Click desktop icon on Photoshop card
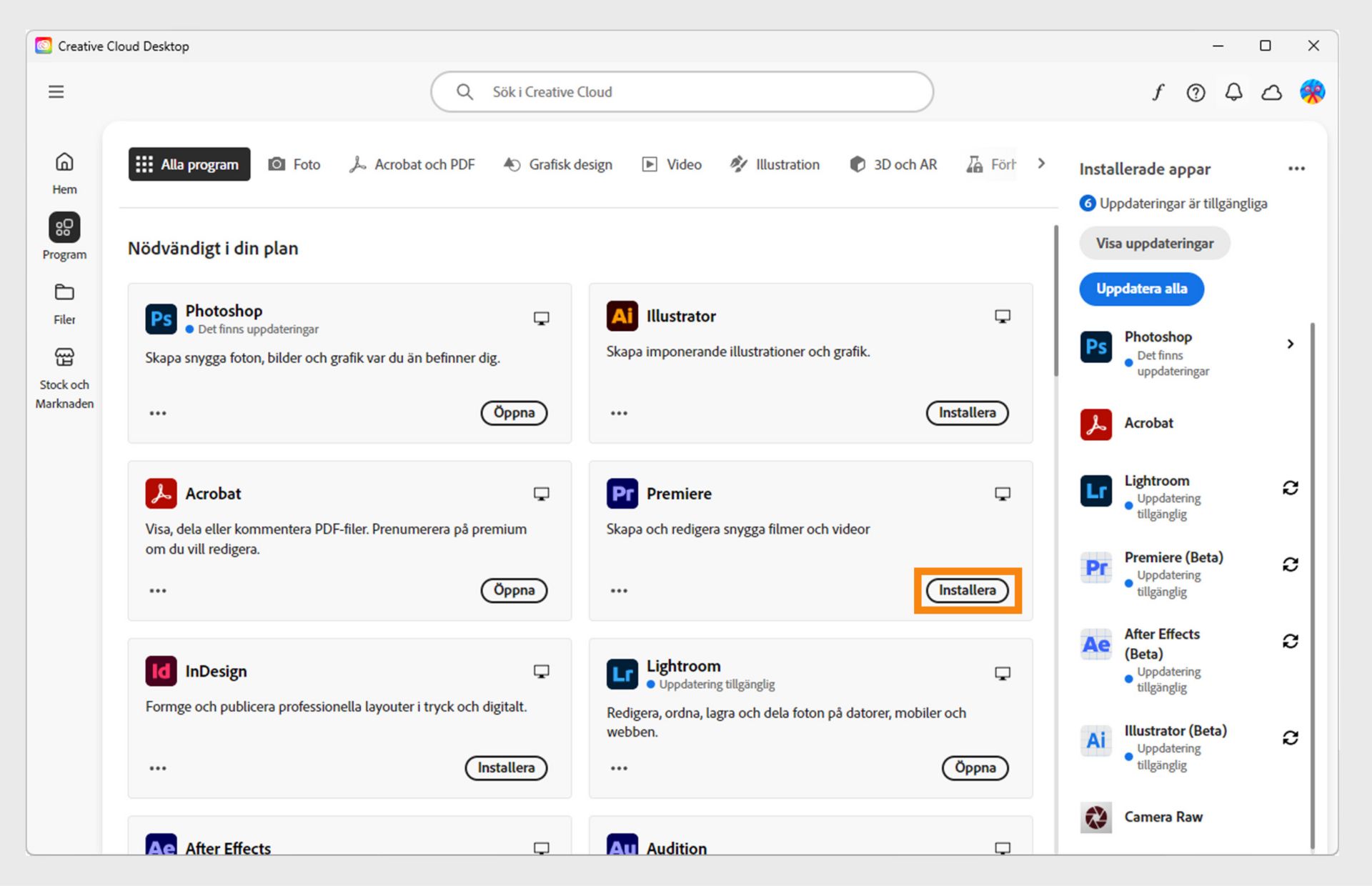Image resolution: width=1372 pixels, height=886 pixels. tap(542, 319)
